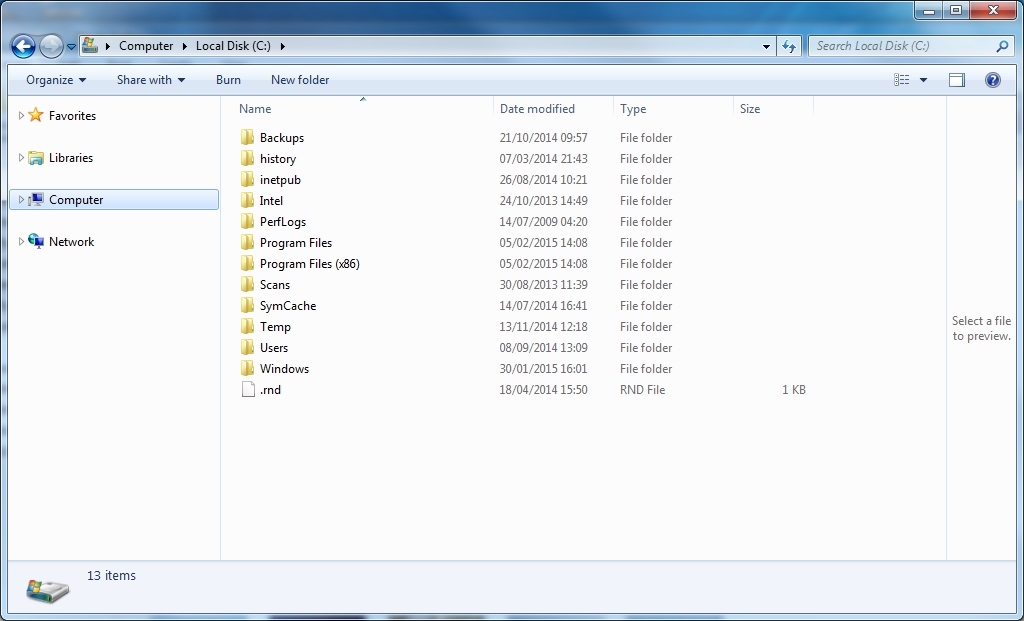This screenshot has width=1024, height=621.
Task: Change your view icon button
Action: coord(902,80)
